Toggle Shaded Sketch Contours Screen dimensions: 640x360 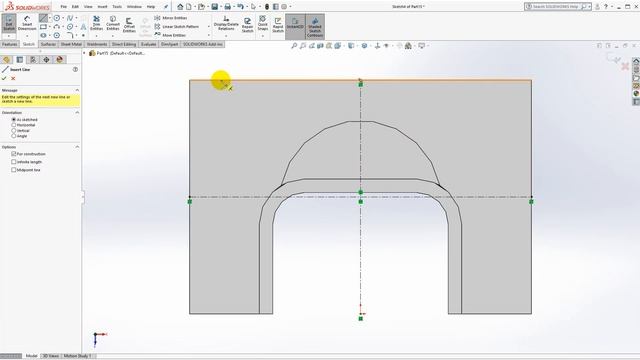315,26
